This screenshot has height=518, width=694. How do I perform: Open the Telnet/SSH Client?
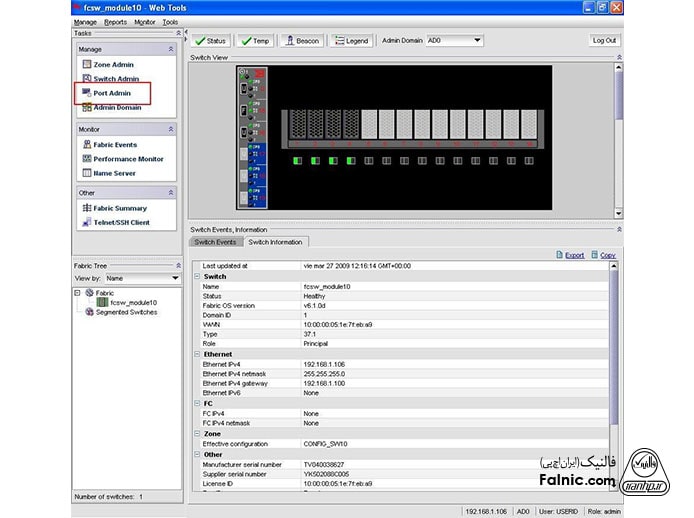pyautogui.click(x=121, y=223)
